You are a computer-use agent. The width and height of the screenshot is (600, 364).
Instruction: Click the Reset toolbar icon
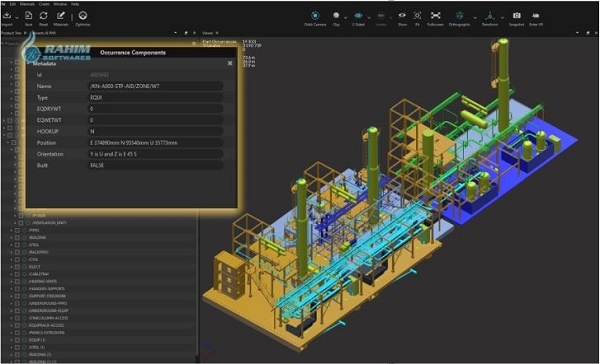[x=44, y=15]
